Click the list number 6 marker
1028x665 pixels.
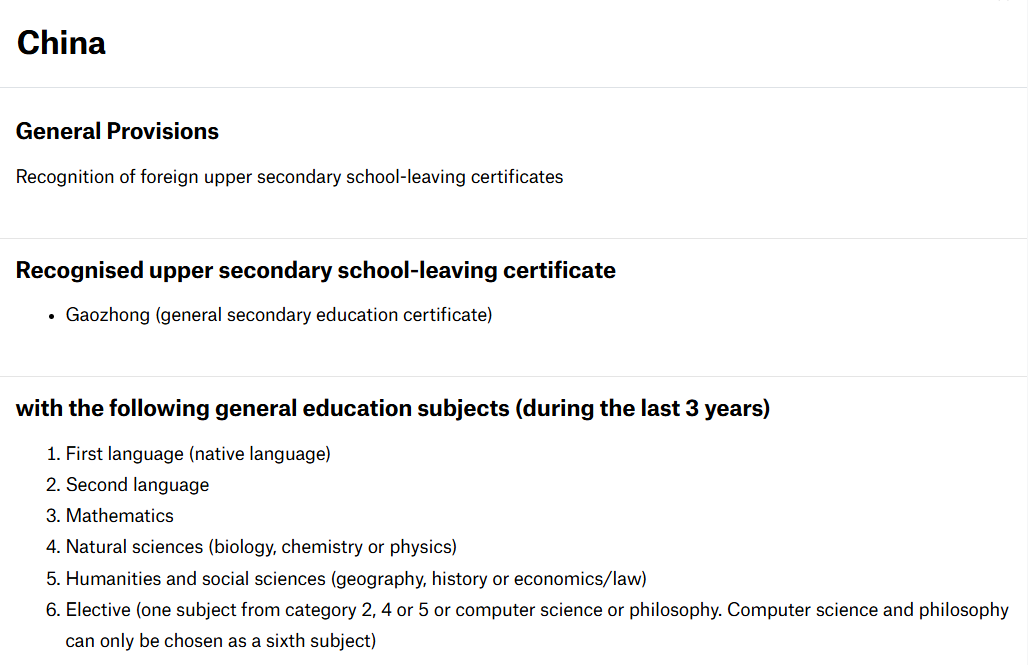coord(53,610)
